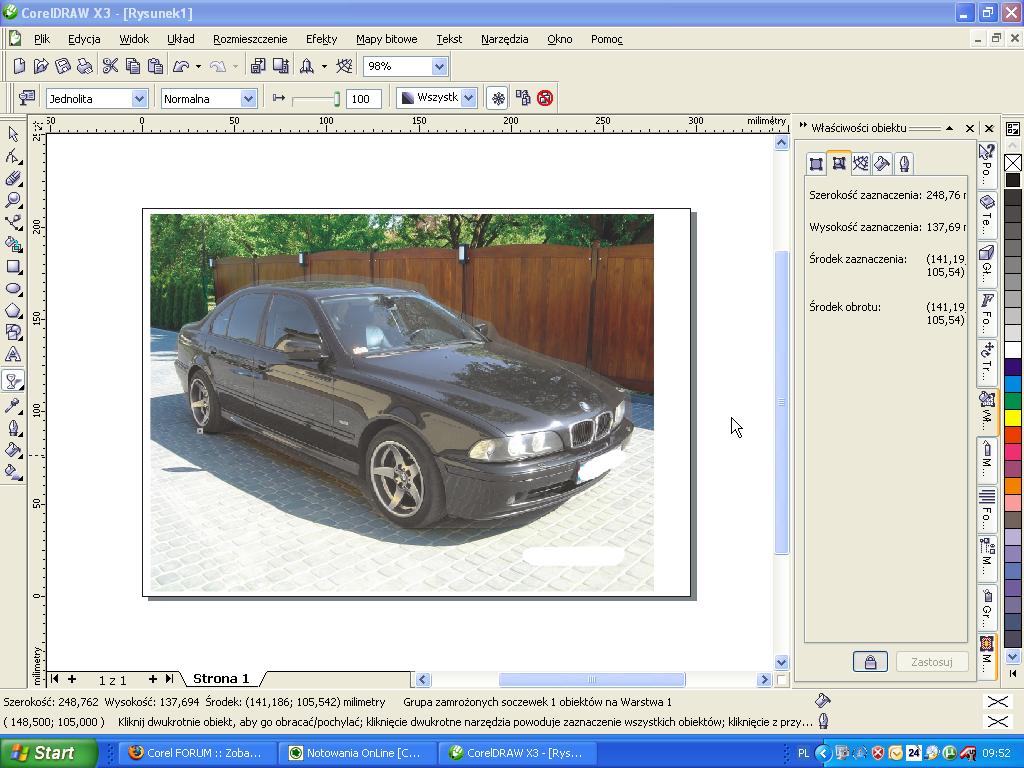Toggle the lock button beside Zastosuj
The width and height of the screenshot is (1024, 768).
(x=870, y=662)
